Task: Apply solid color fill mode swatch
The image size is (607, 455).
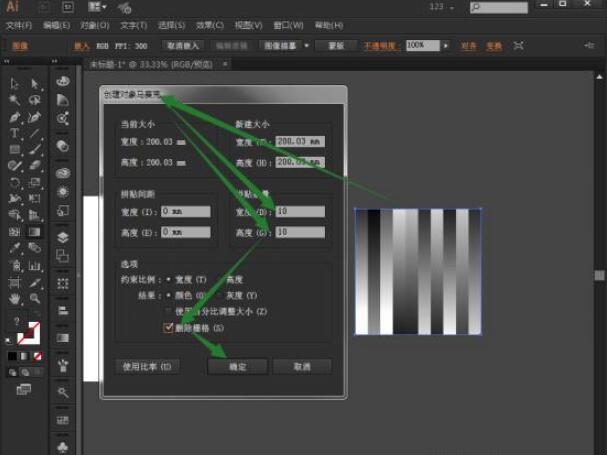Action: click(x=12, y=356)
